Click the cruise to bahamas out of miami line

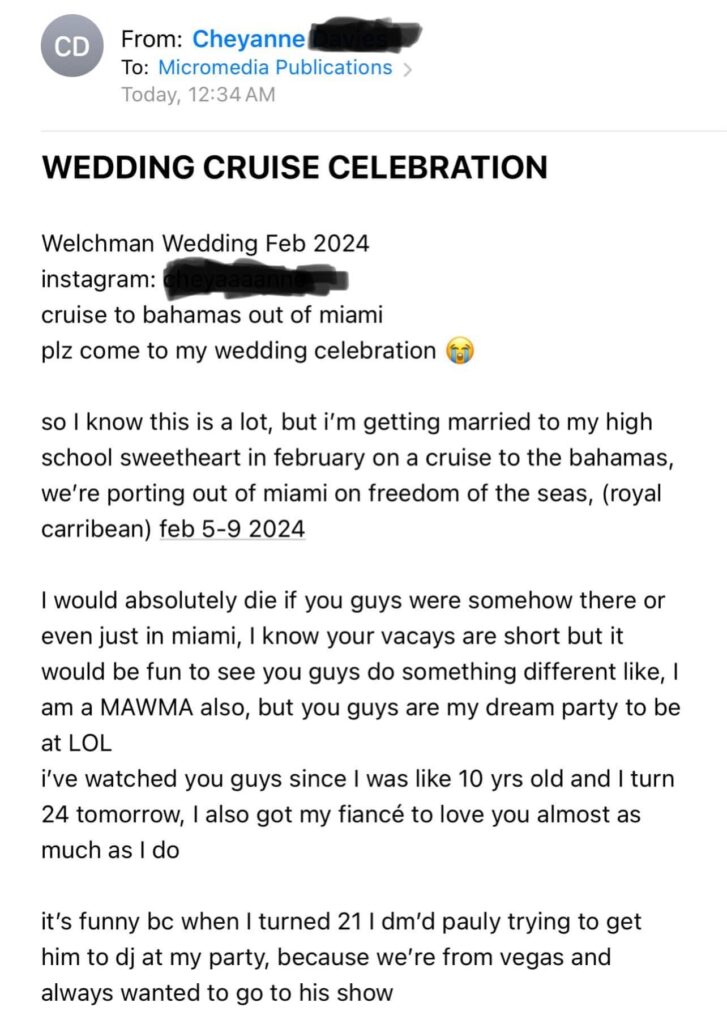(x=212, y=315)
